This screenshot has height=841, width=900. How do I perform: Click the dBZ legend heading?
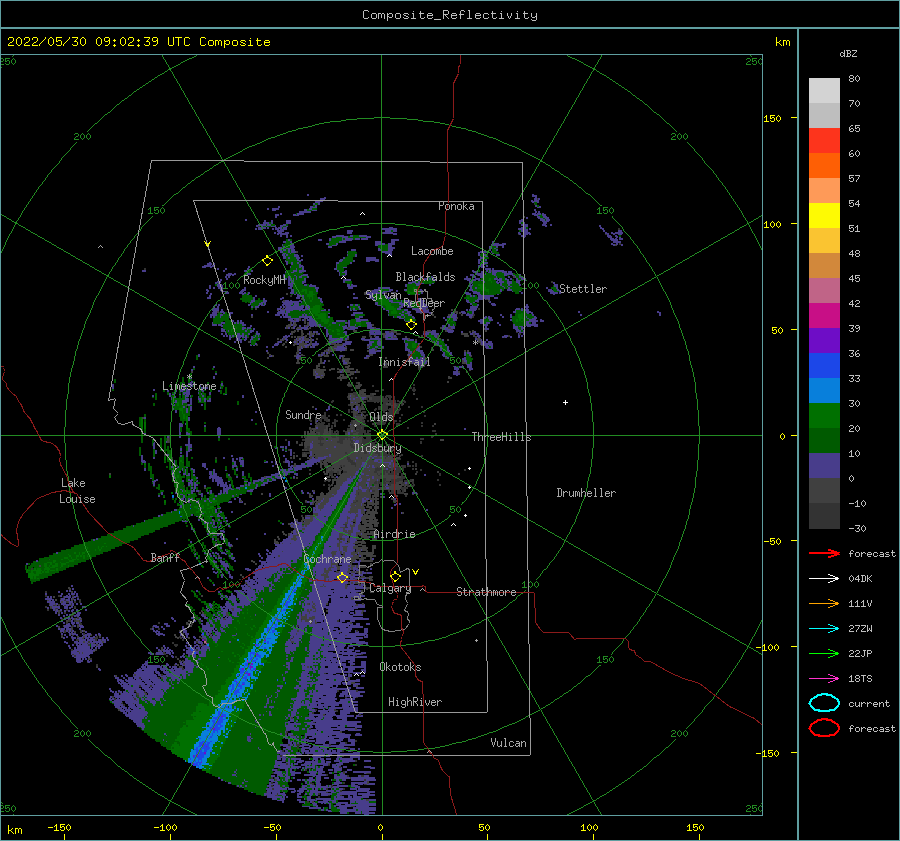tap(848, 53)
